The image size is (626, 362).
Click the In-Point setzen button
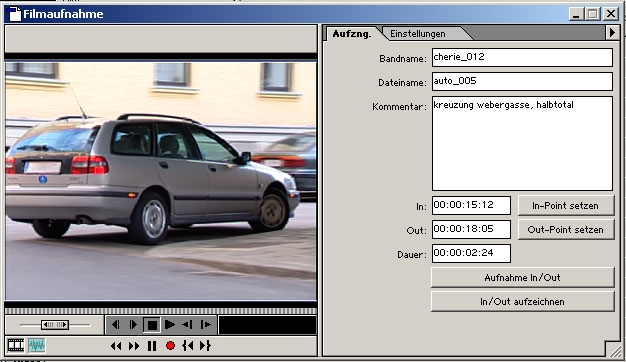pyautogui.click(x=566, y=206)
